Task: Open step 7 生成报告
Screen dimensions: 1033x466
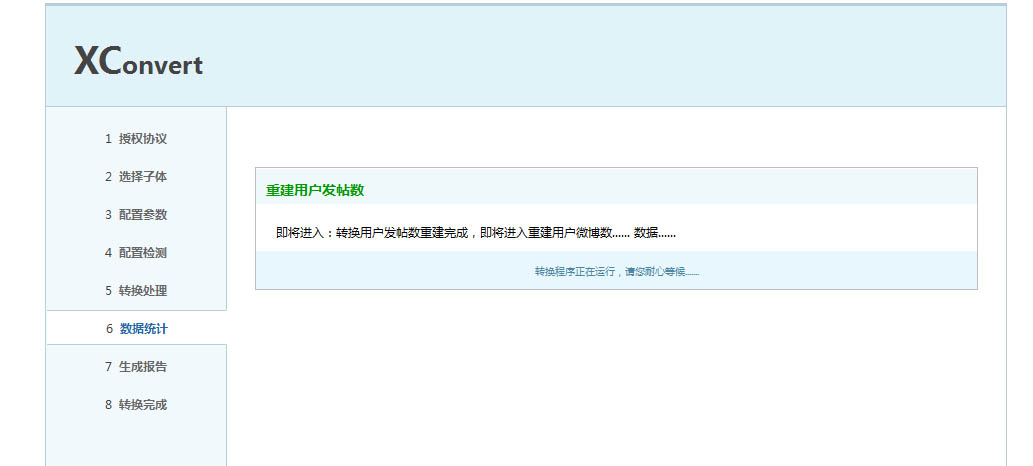Action: pyautogui.click(x=136, y=367)
